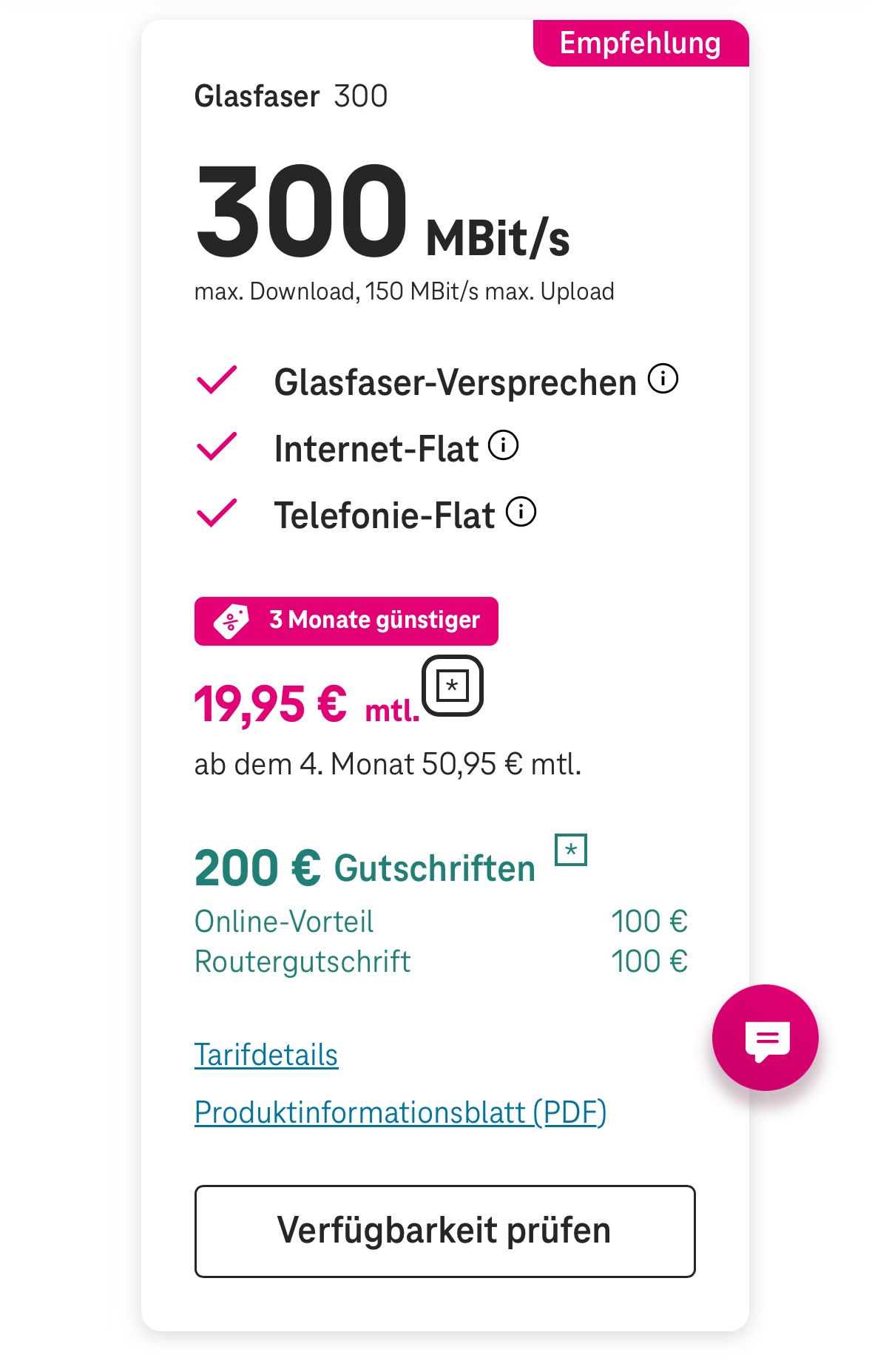Click the checkmark next to Internet-Flat
Viewport: 872px width, 1372px height.
click(x=216, y=447)
